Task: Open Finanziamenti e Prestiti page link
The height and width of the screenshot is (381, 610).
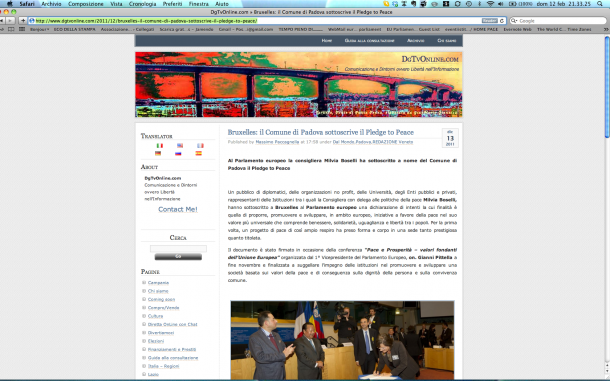Action: tap(172, 349)
